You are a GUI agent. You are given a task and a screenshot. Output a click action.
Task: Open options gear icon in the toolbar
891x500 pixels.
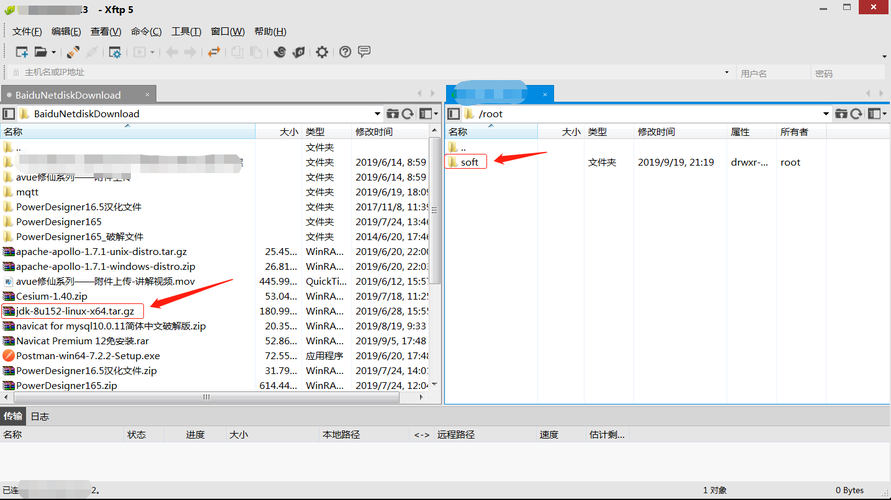click(322, 52)
